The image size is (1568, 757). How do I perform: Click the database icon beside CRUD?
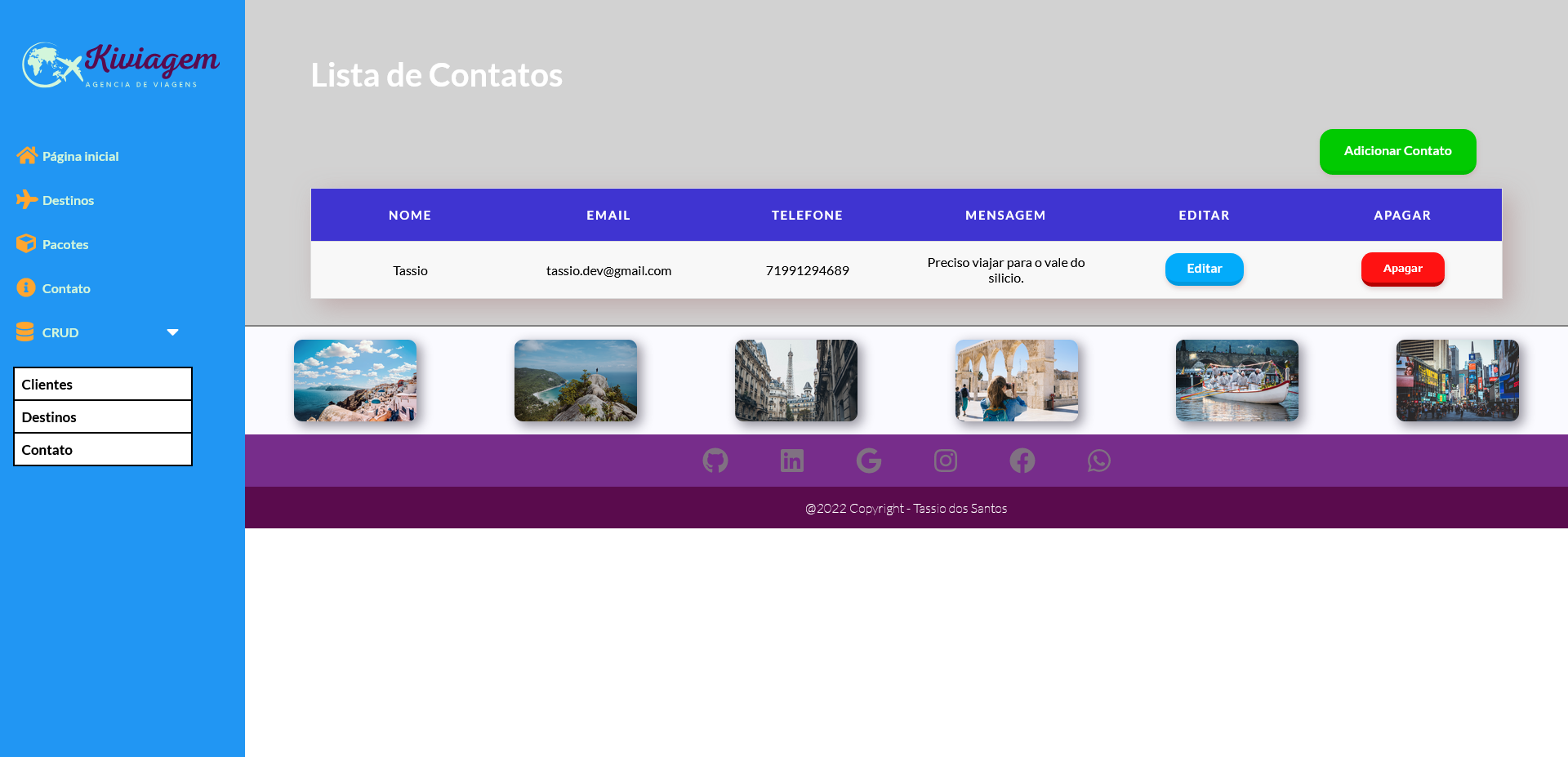tap(24, 332)
